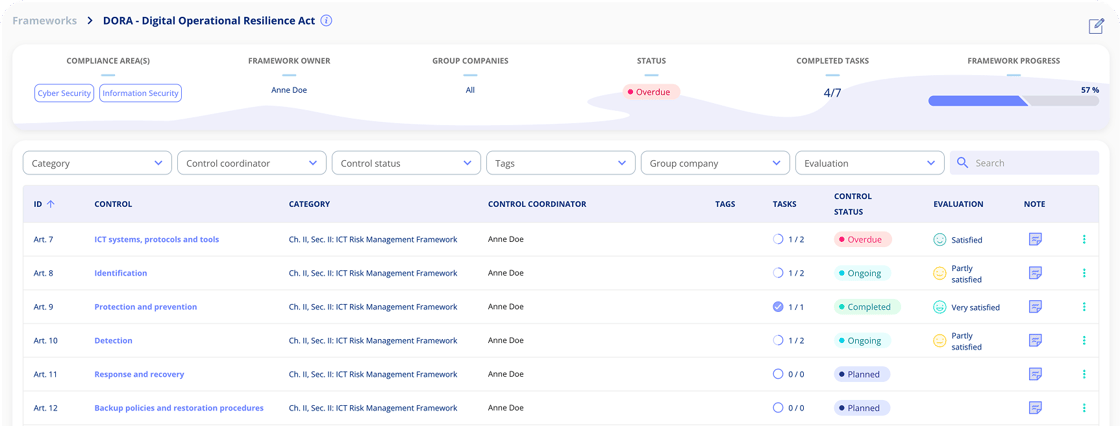Open the info icon beside DORA title
Image resolution: width=1120 pixels, height=426 pixels.
[326, 21]
